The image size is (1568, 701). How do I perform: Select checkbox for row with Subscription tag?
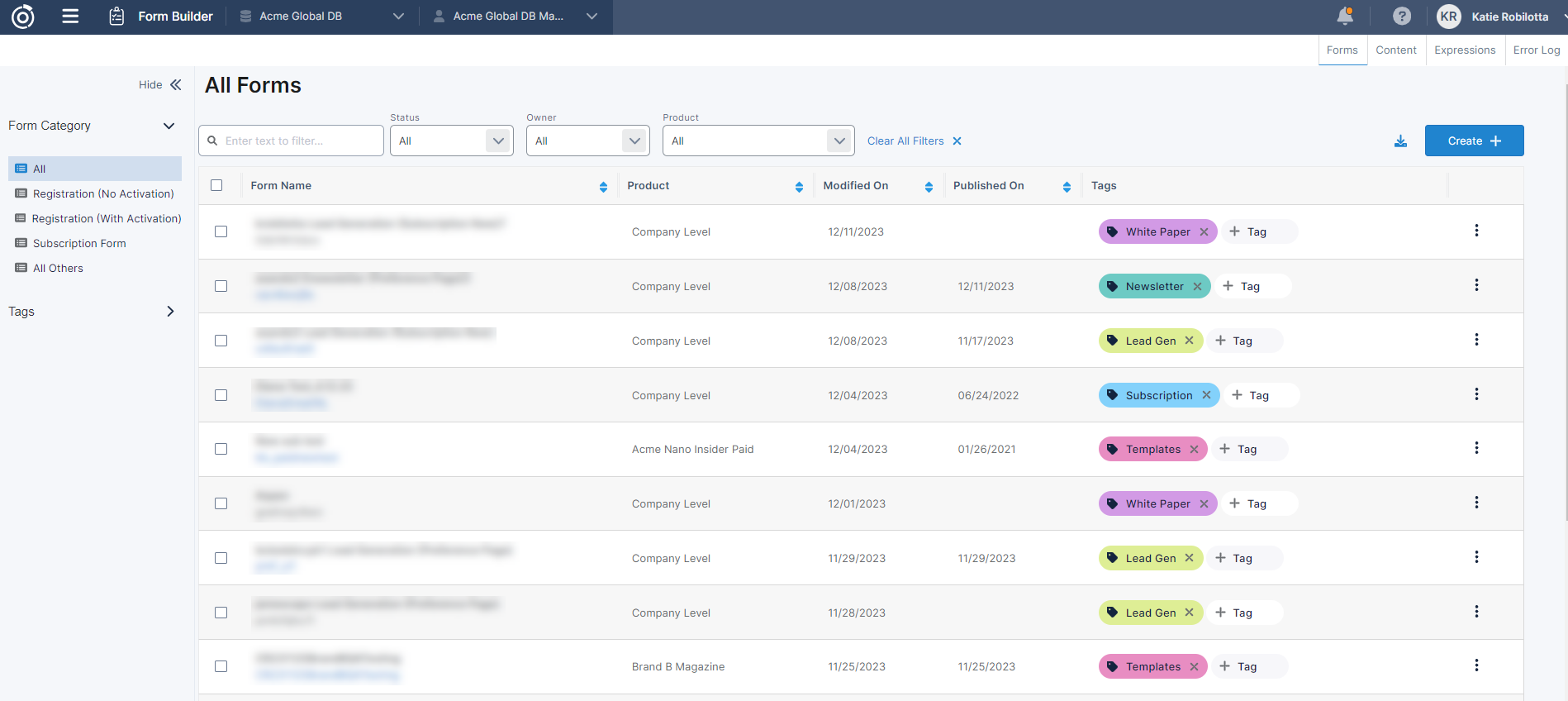(221, 395)
